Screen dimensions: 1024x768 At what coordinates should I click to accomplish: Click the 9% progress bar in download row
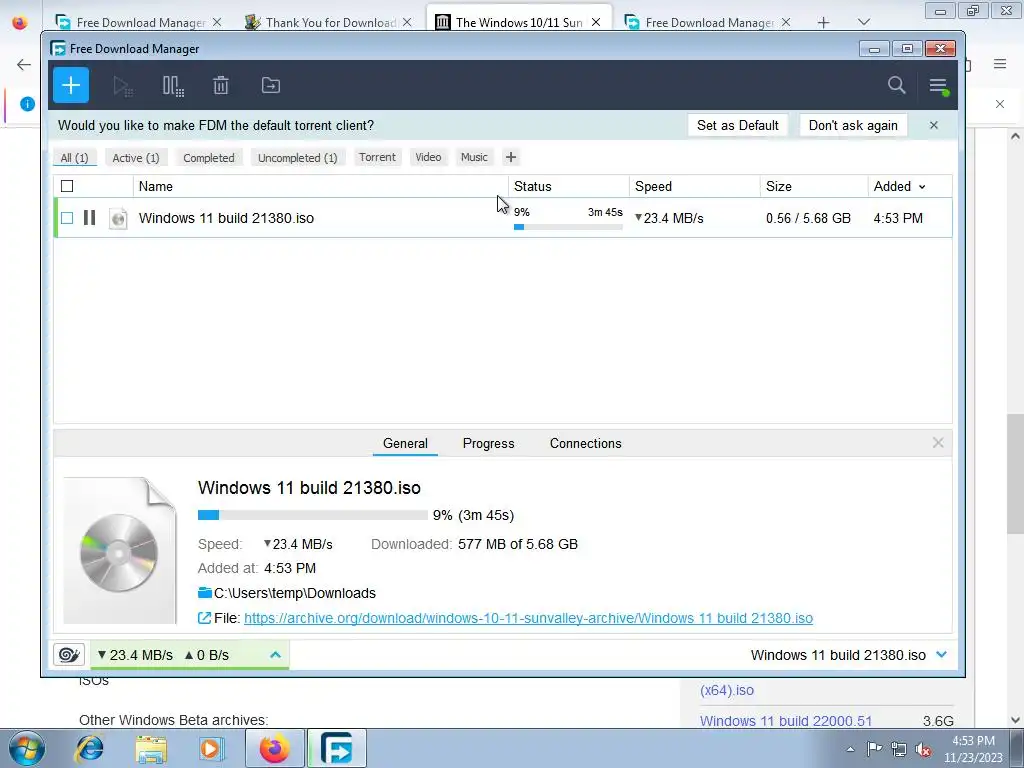pos(568,227)
